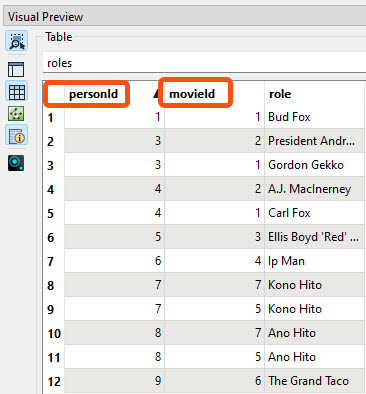Select the layout panel view icon

(x=16, y=70)
